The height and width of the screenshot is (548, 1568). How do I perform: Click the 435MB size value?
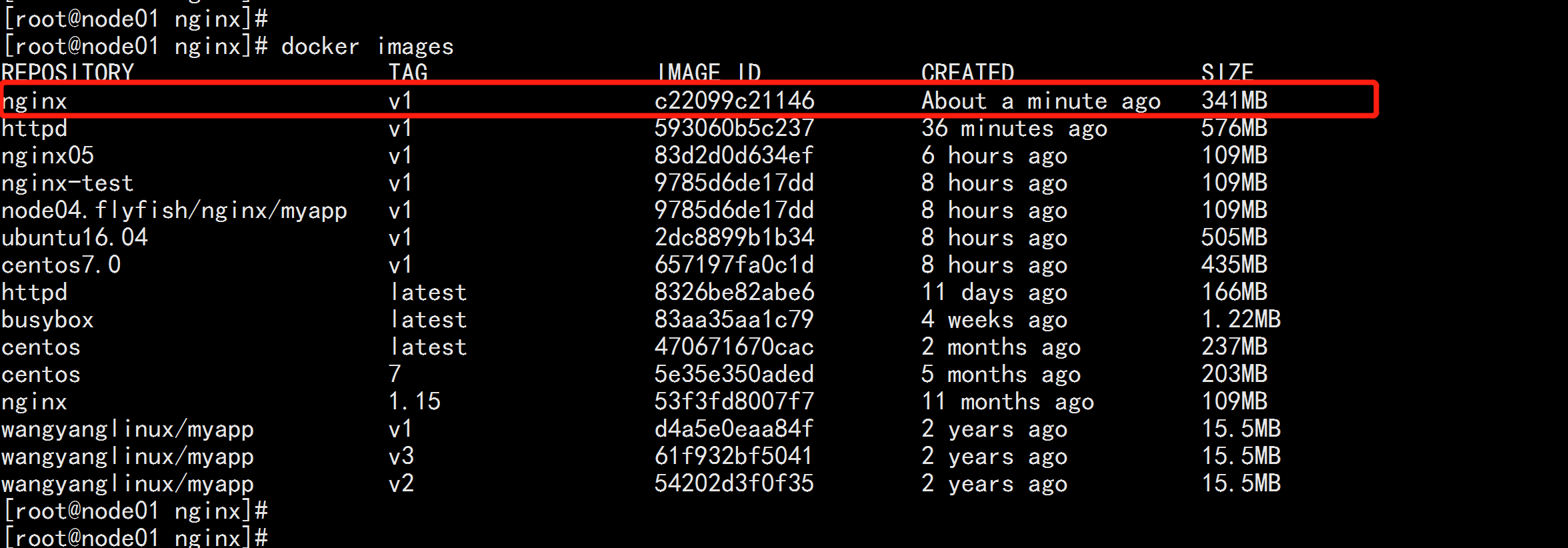click(x=1235, y=265)
